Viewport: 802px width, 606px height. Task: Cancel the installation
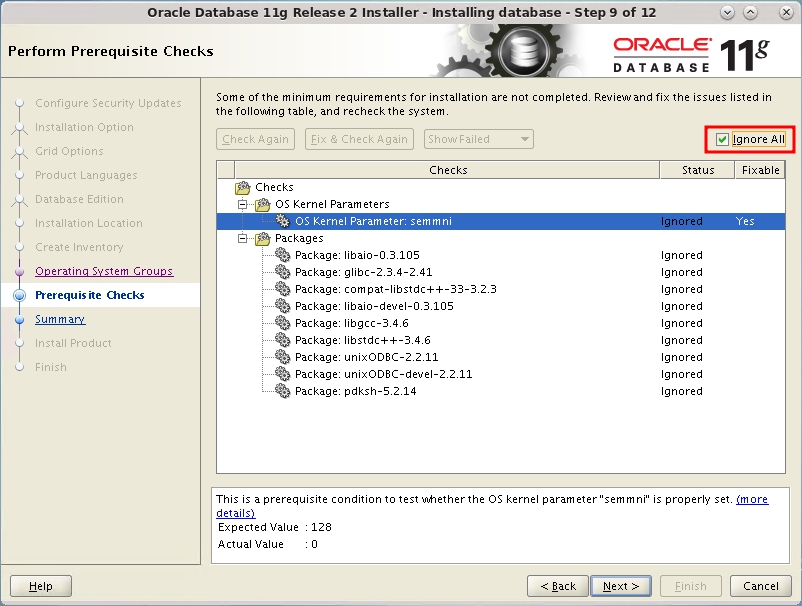click(x=761, y=586)
